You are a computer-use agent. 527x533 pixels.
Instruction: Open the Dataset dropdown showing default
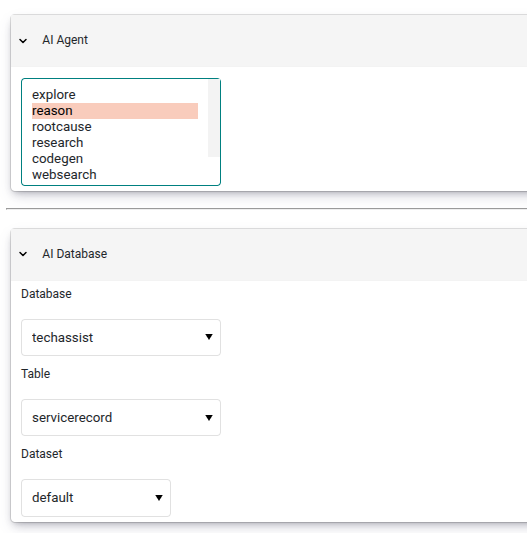point(96,498)
